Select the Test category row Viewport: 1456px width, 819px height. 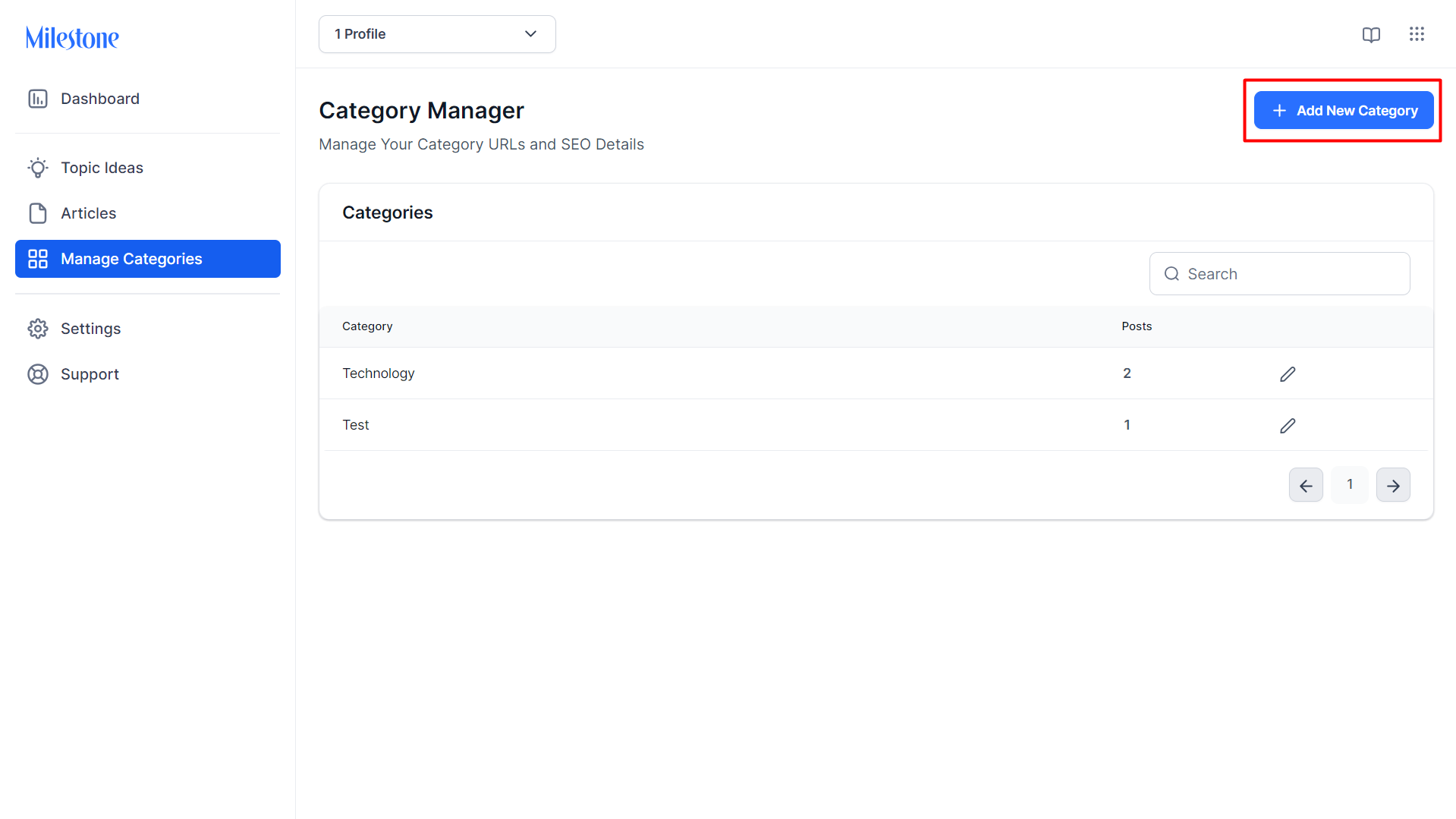point(876,425)
